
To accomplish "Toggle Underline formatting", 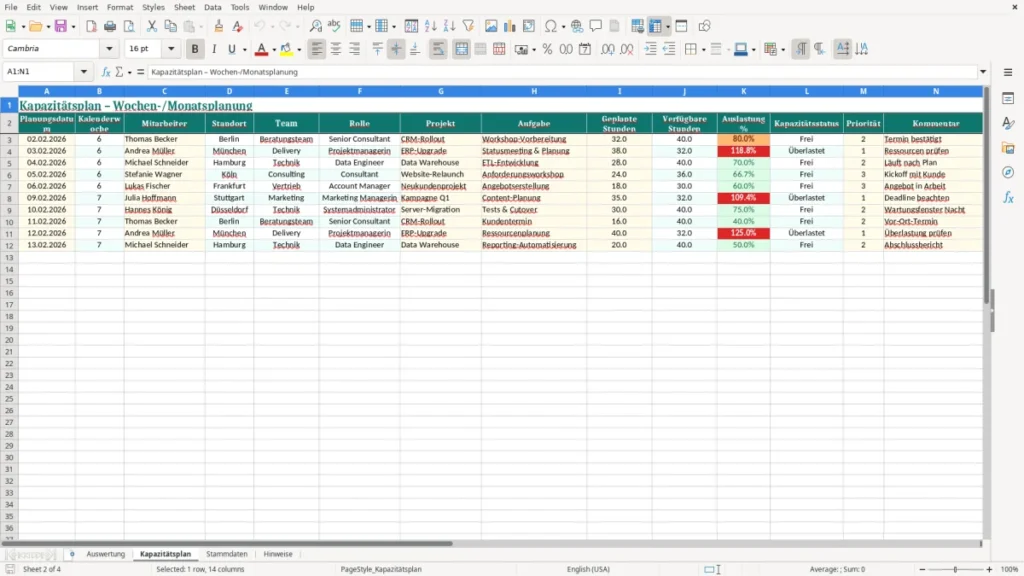I will tap(231, 49).
